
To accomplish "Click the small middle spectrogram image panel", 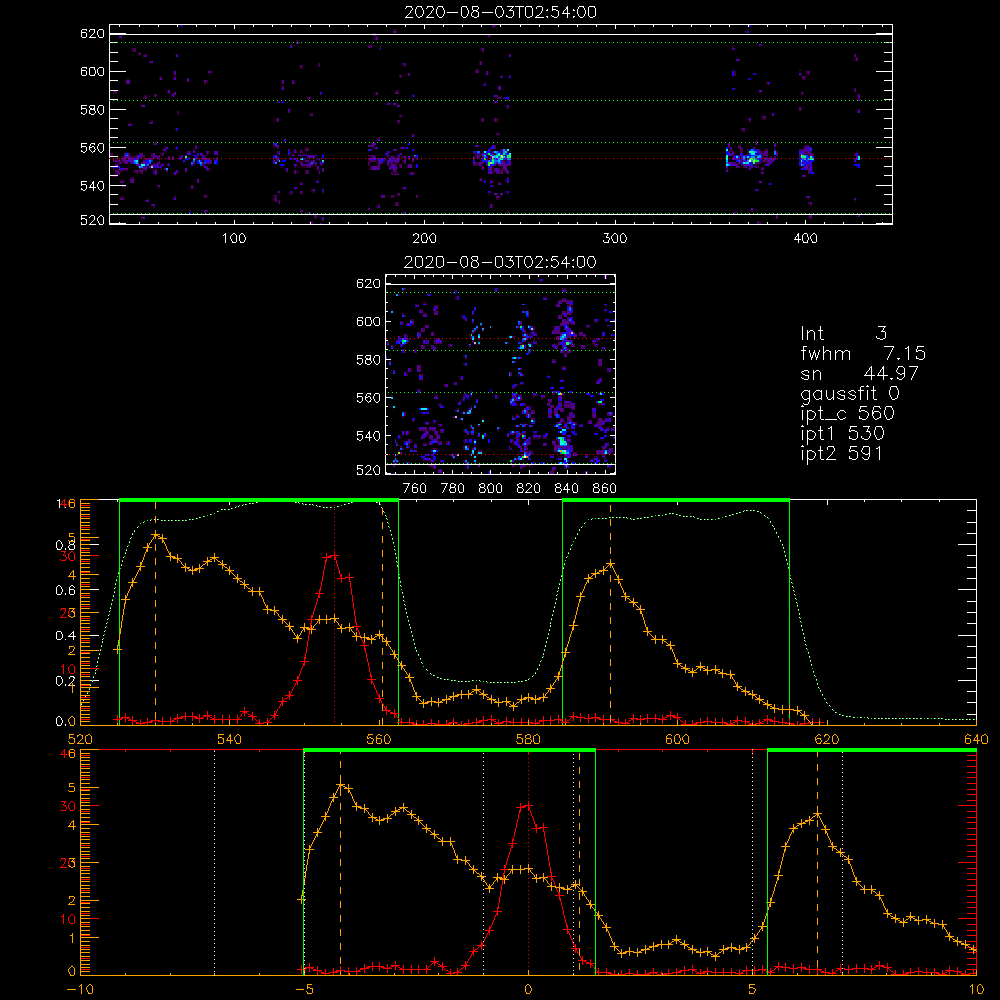I will tap(501, 374).
